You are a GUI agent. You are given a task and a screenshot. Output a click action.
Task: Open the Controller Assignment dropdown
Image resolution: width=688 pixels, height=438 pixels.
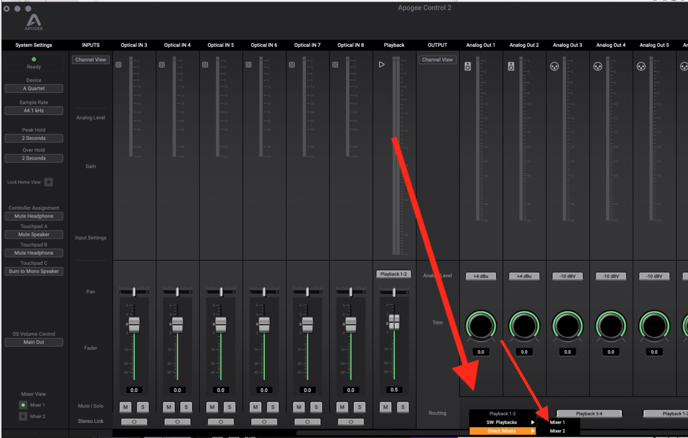[x=34, y=216]
